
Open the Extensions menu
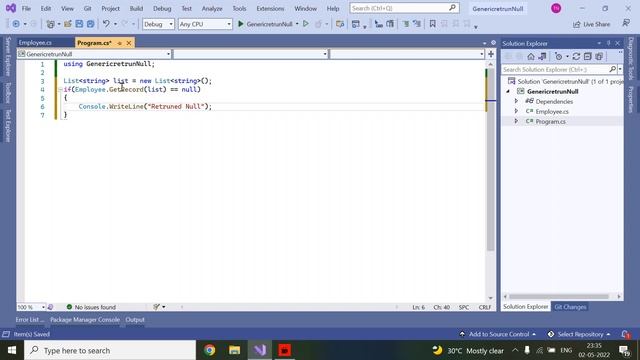pos(270,9)
